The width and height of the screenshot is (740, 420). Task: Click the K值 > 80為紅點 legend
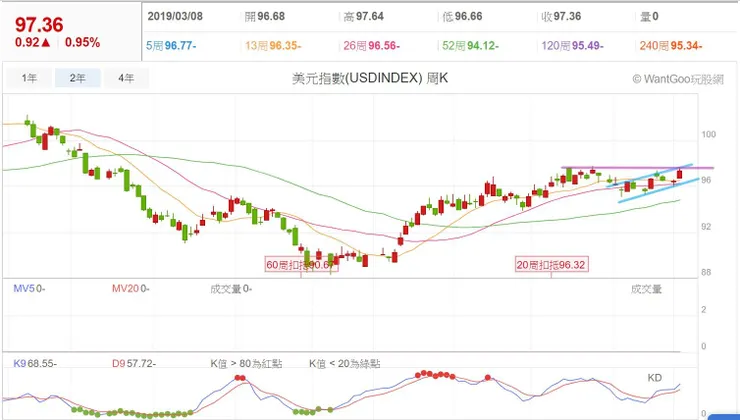click(x=246, y=363)
